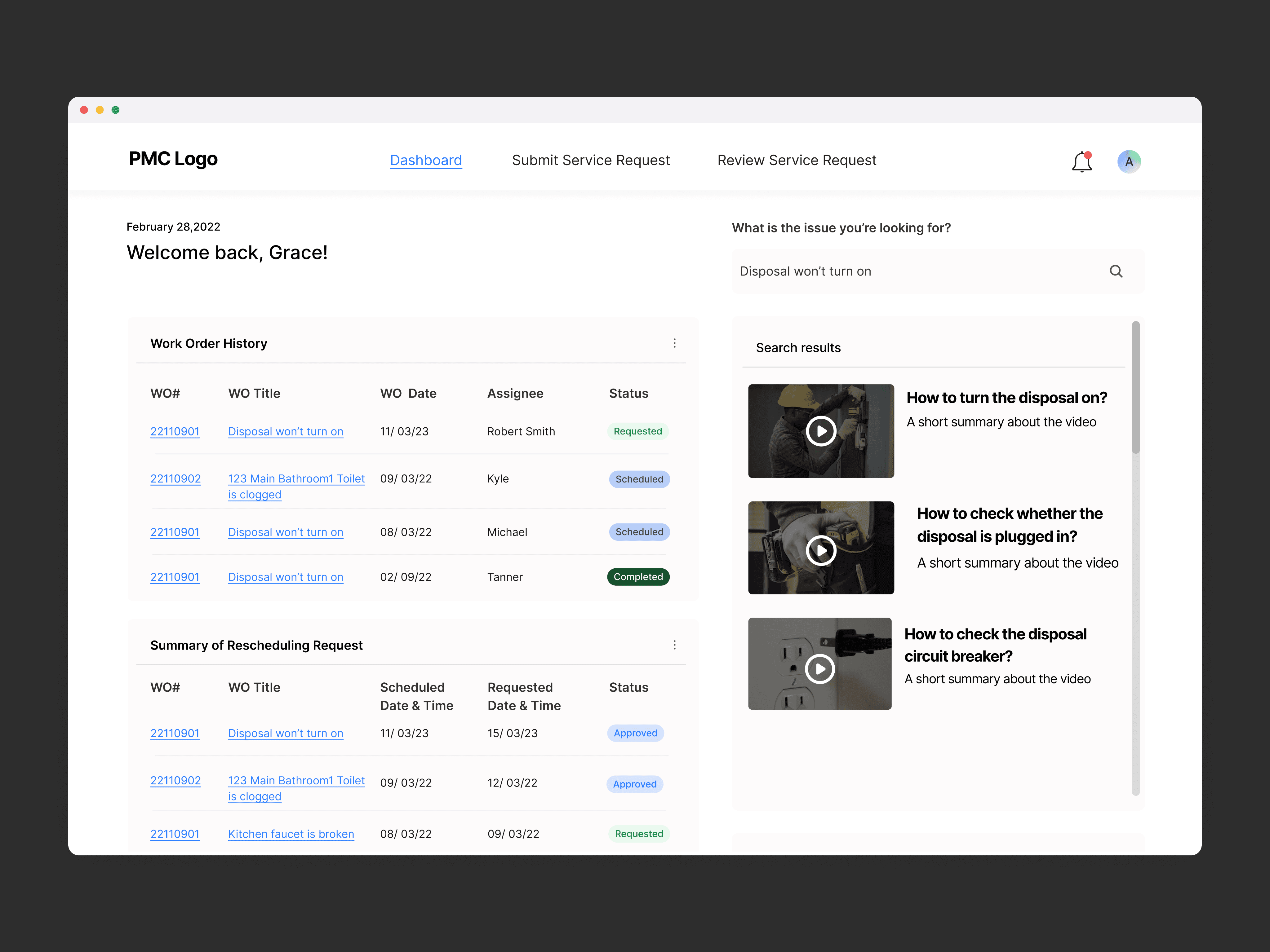Open the Kitchen faucet is broken link
This screenshot has width=1270, height=952.
(291, 834)
